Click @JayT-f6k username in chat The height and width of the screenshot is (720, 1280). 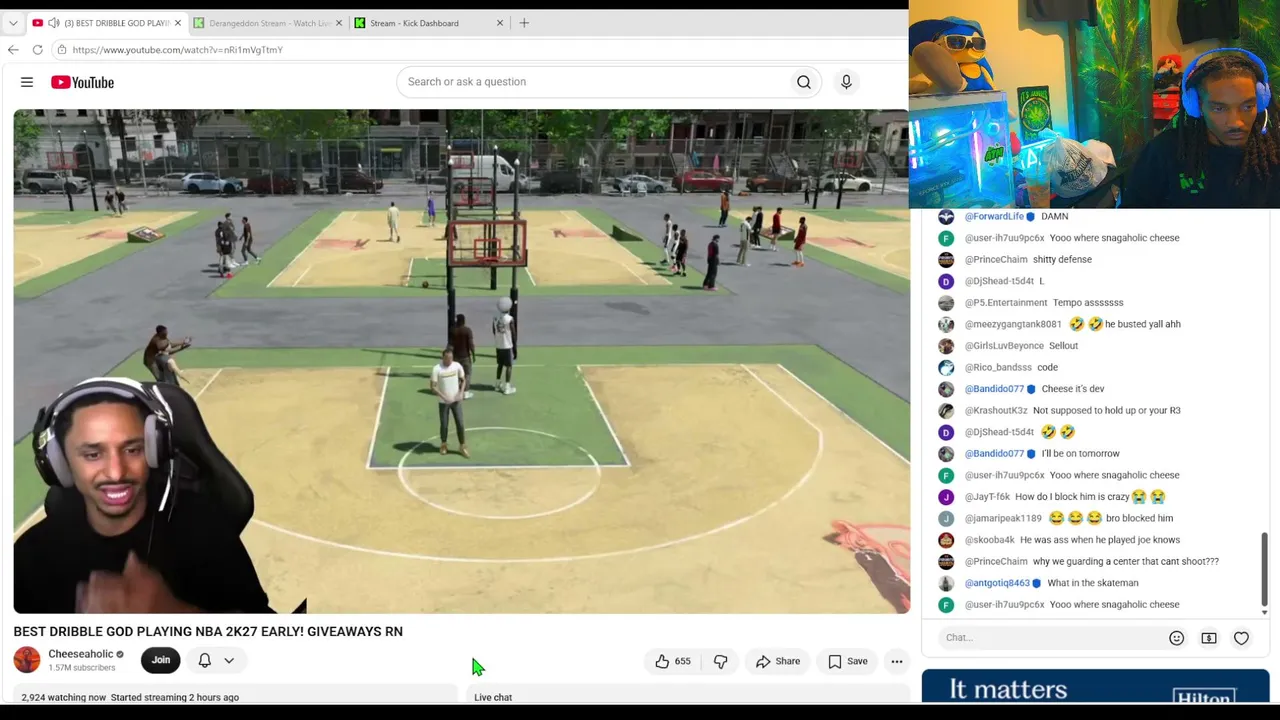click(x=986, y=497)
